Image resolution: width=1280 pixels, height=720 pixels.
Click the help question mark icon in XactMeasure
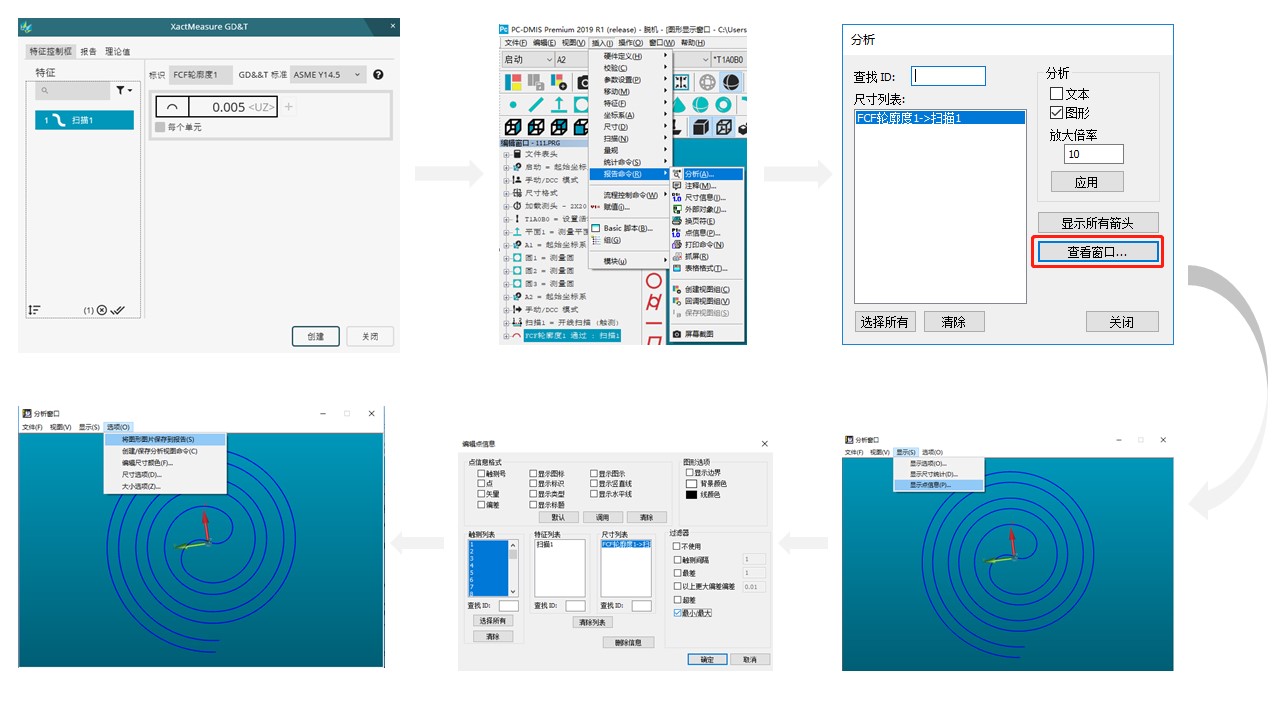point(378,75)
